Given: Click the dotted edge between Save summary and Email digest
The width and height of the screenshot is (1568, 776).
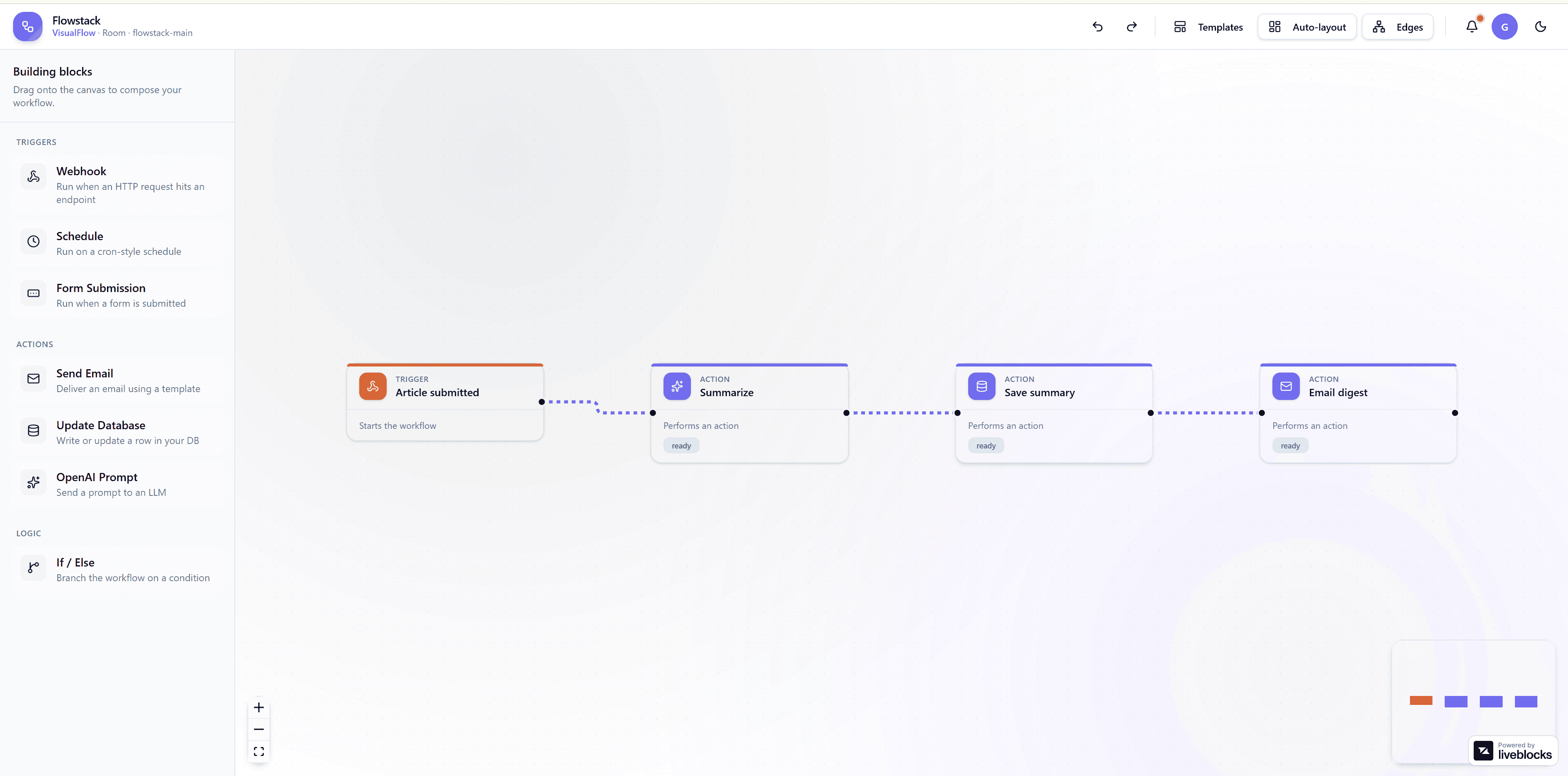Looking at the screenshot, I should coord(1206,413).
